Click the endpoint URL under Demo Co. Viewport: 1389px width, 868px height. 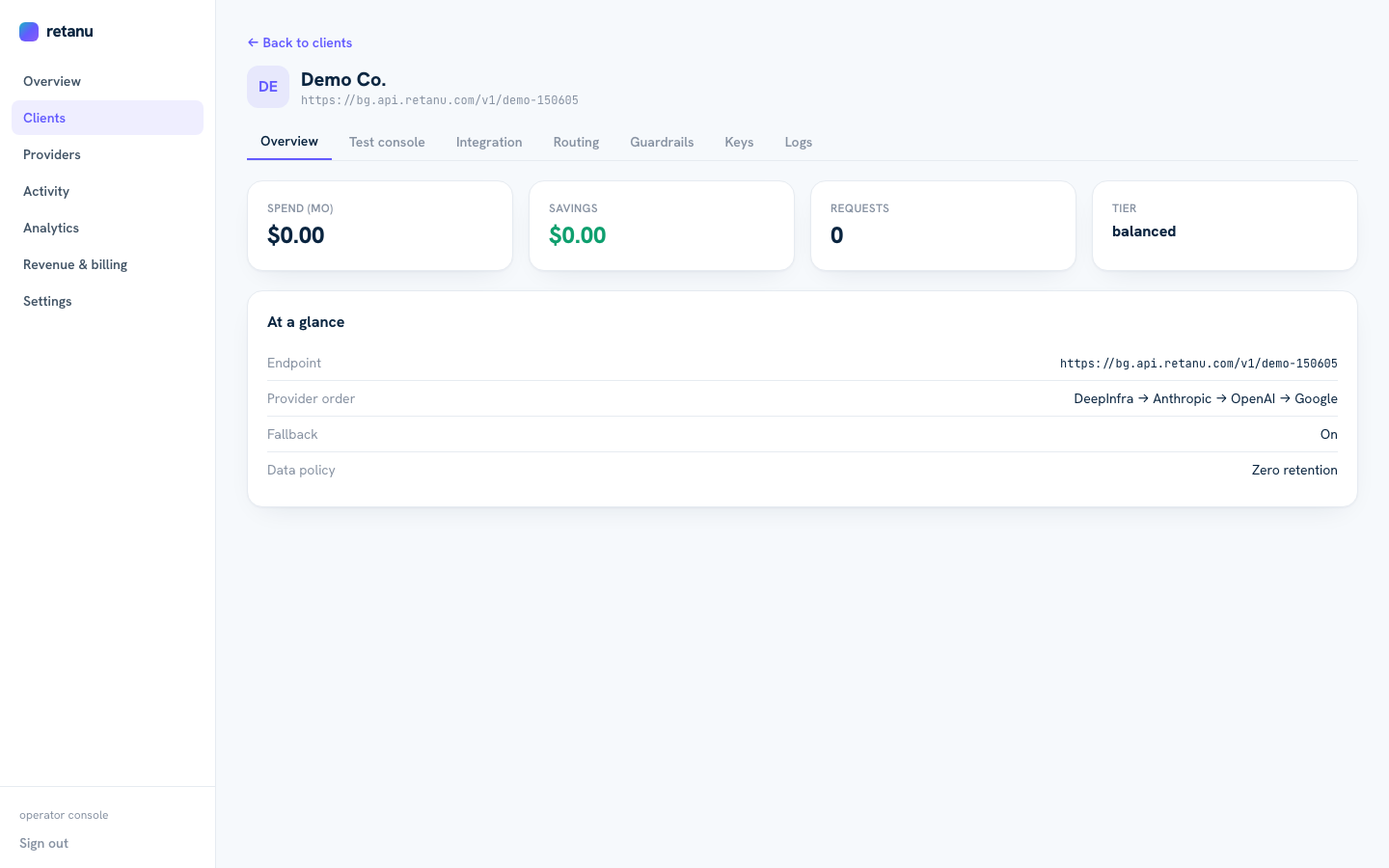(440, 100)
